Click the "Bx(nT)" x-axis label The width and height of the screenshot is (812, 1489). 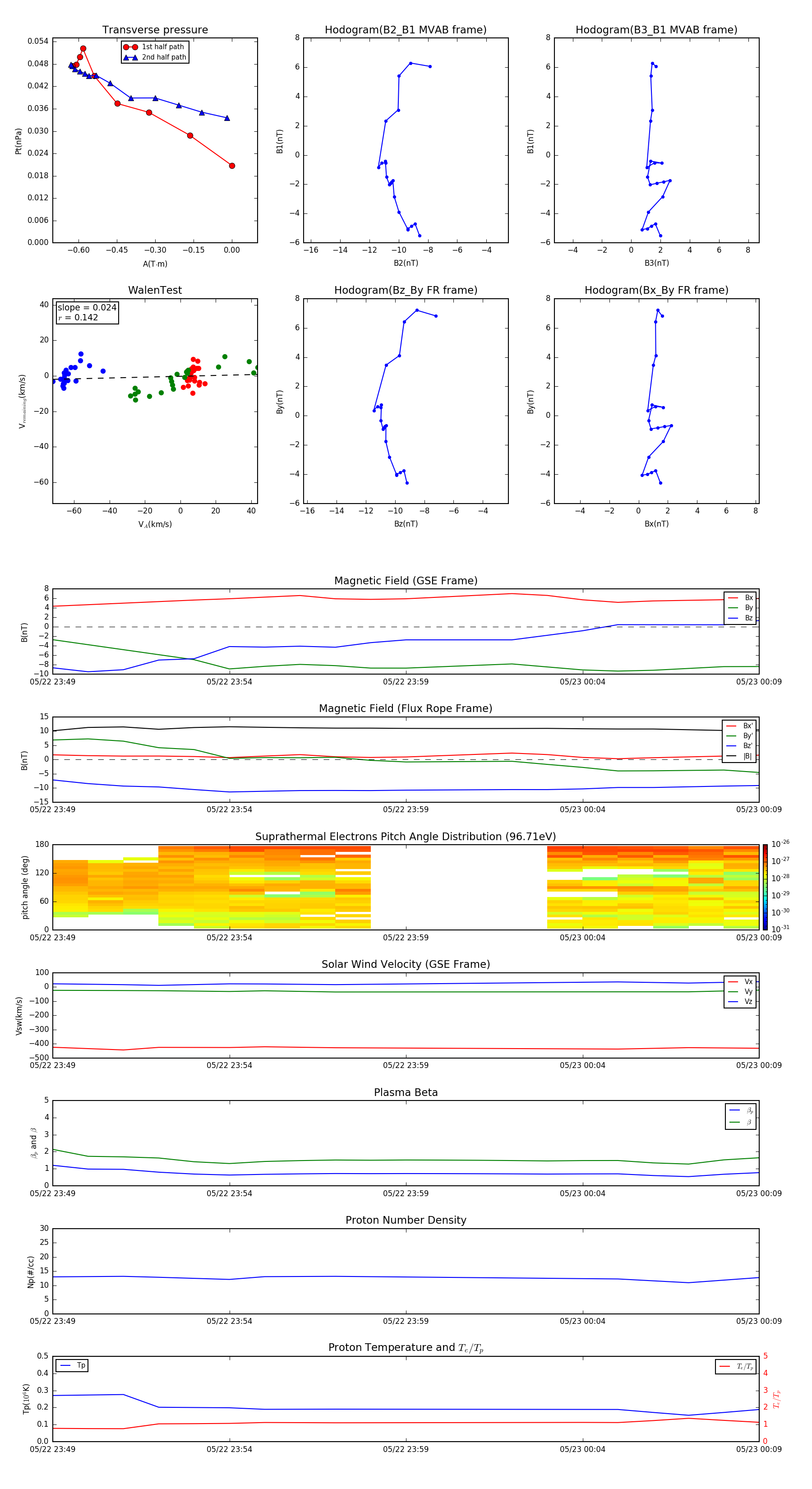pos(656,524)
